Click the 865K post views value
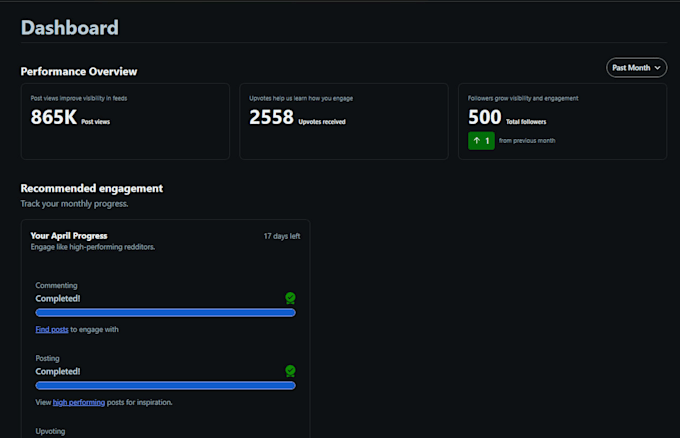The height and width of the screenshot is (438, 680). (x=54, y=117)
